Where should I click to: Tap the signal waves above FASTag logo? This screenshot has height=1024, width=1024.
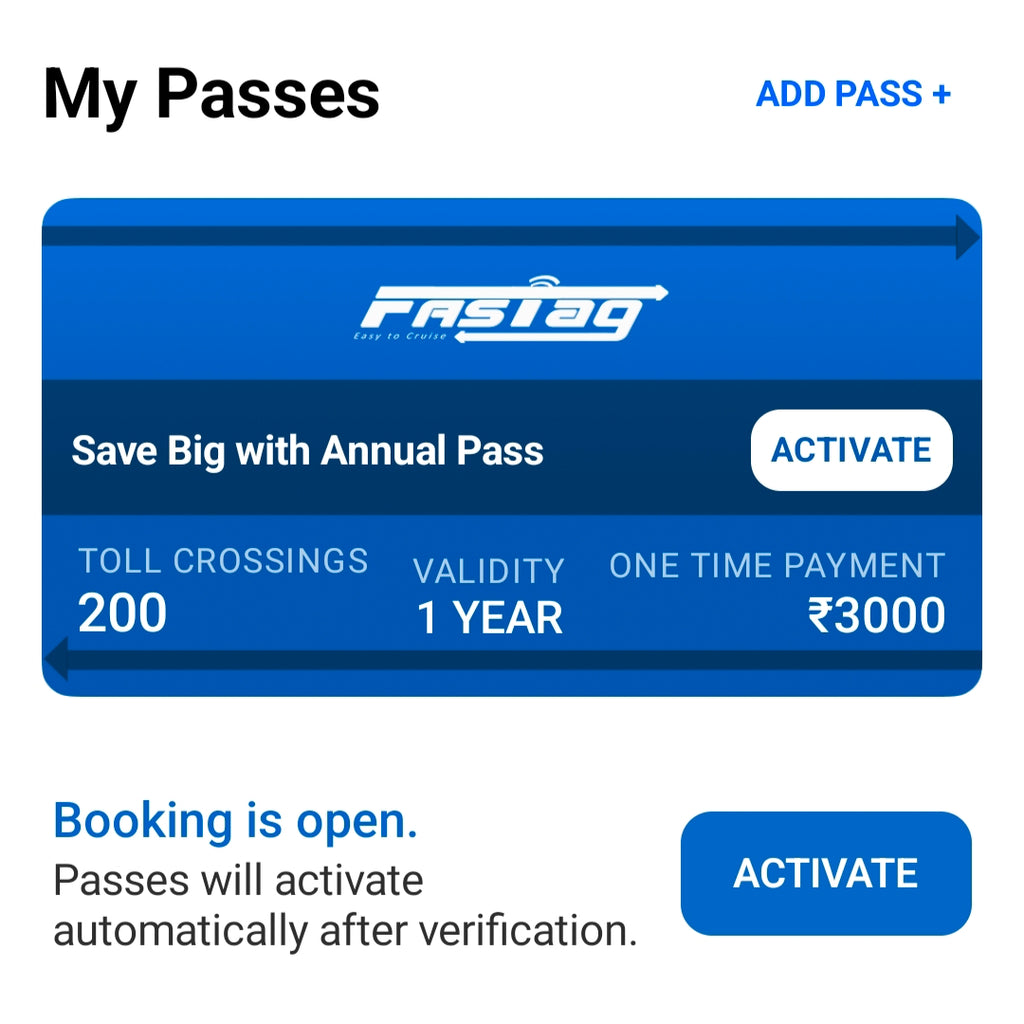point(545,282)
